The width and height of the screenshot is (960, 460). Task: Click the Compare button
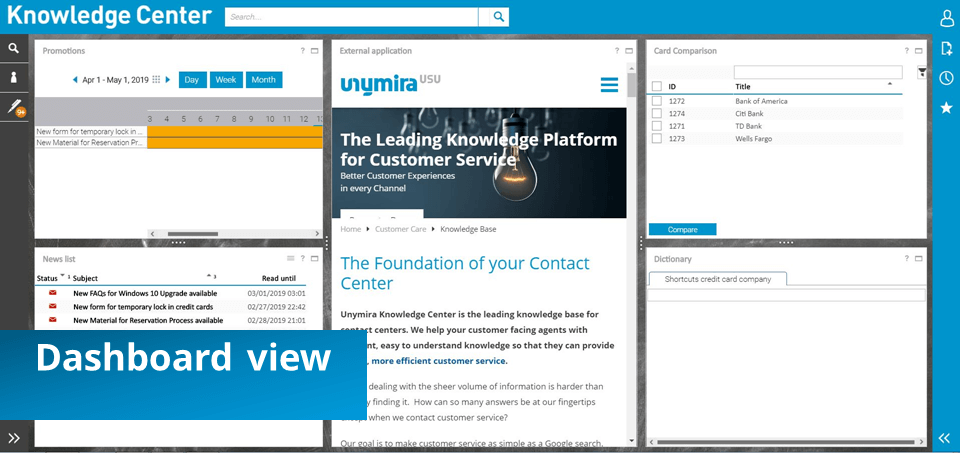pyautogui.click(x=683, y=230)
